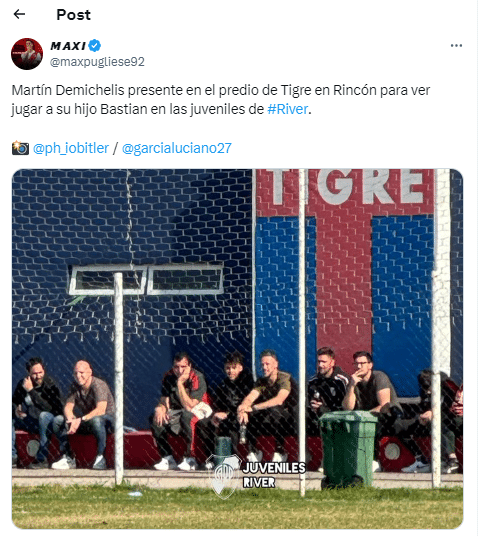Go back using the left arrow
Viewport: 479px width, 536px height.
[x=19, y=14]
